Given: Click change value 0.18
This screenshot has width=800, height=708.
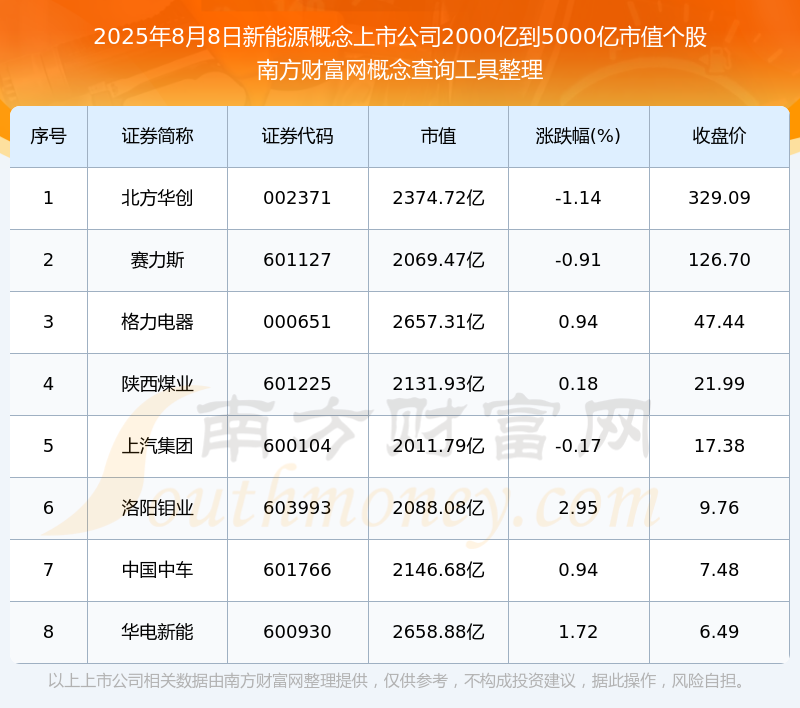Looking at the screenshot, I should point(578,384).
